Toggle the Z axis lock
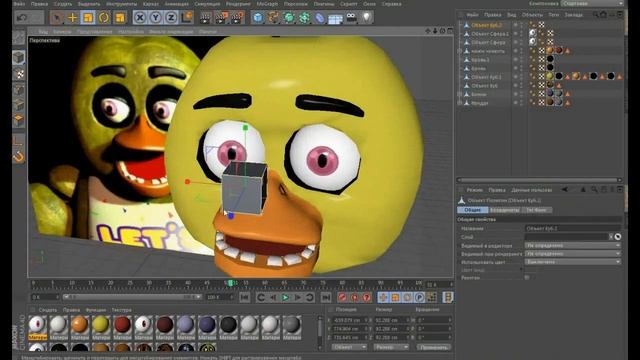The image size is (640, 360). (x=171, y=18)
